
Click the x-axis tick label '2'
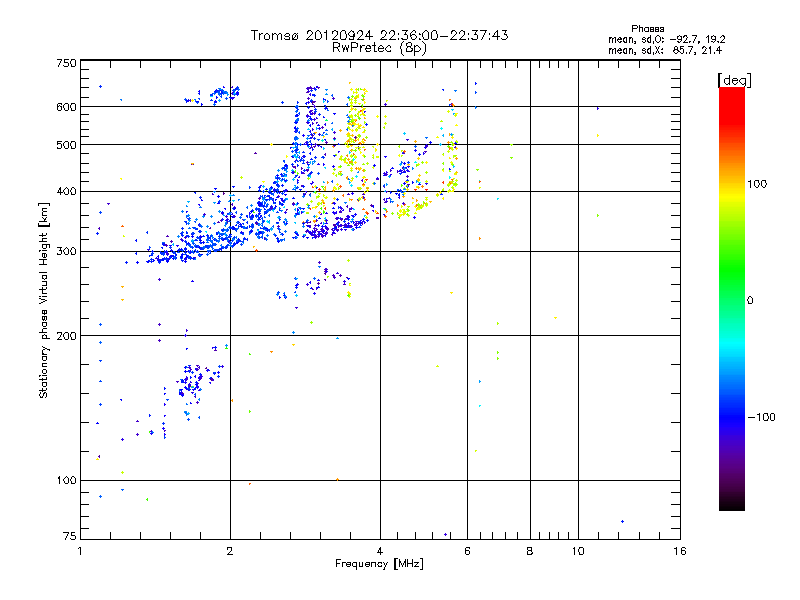pos(230,551)
